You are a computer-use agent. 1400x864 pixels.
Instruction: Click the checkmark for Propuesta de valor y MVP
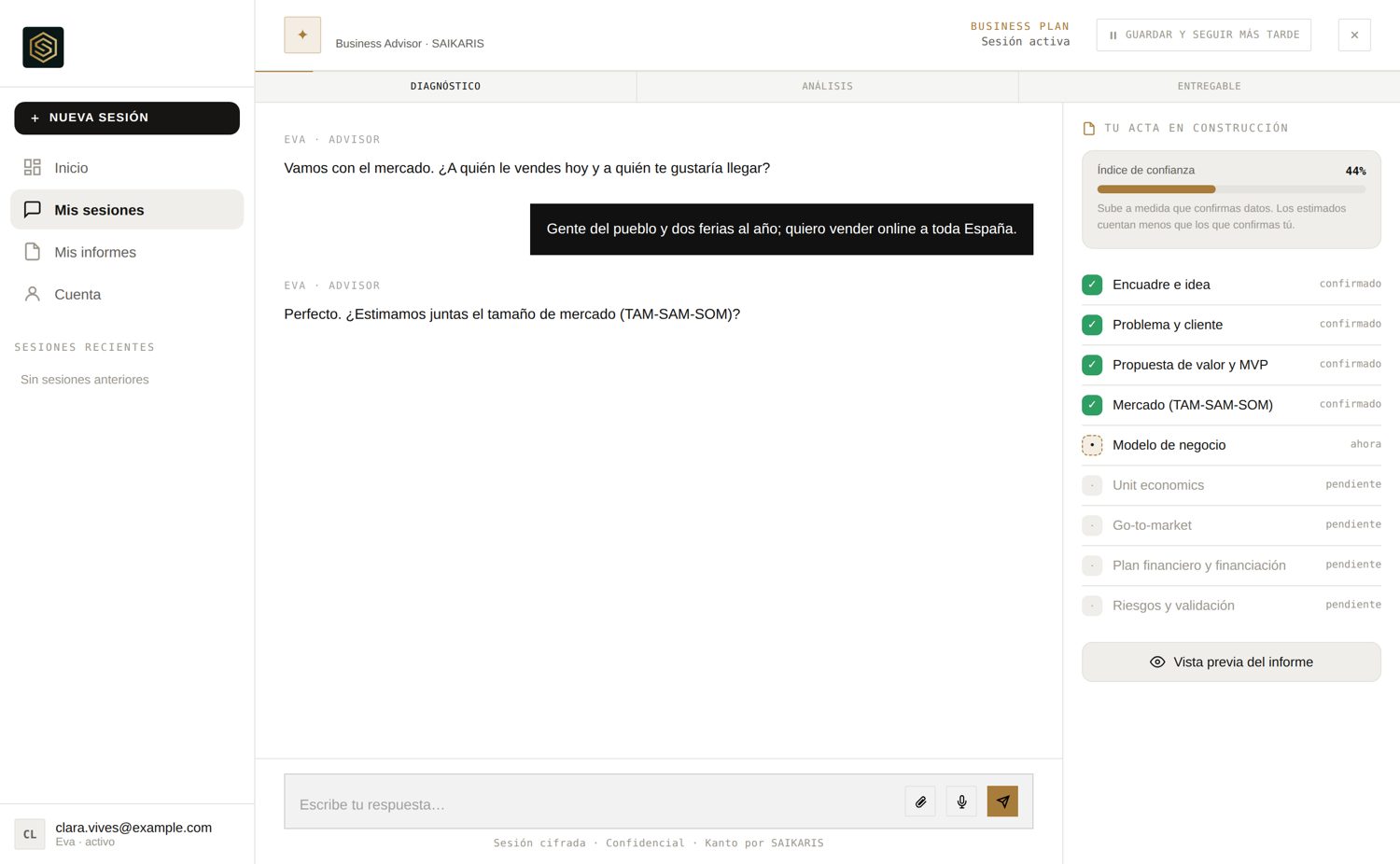pyautogui.click(x=1092, y=365)
